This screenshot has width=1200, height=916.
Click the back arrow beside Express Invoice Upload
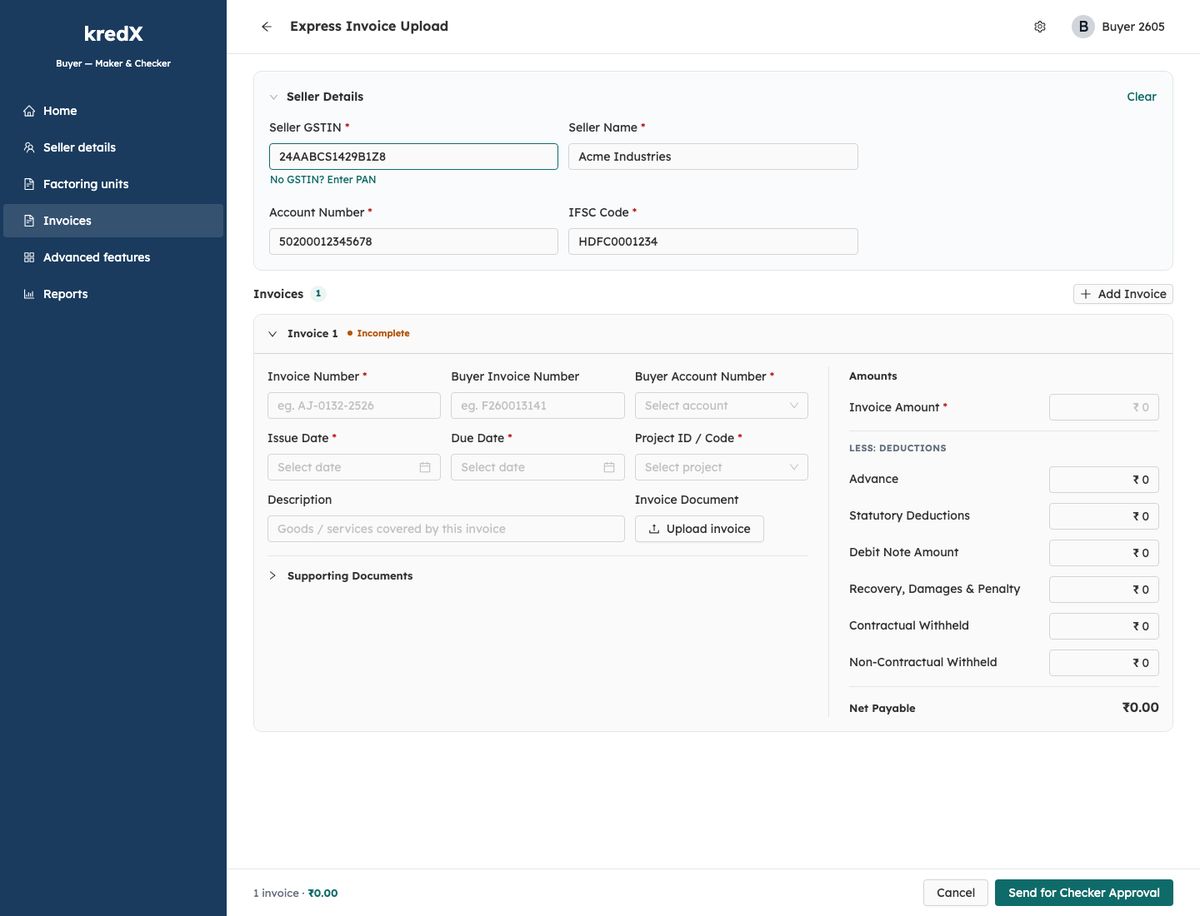tap(266, 27)
